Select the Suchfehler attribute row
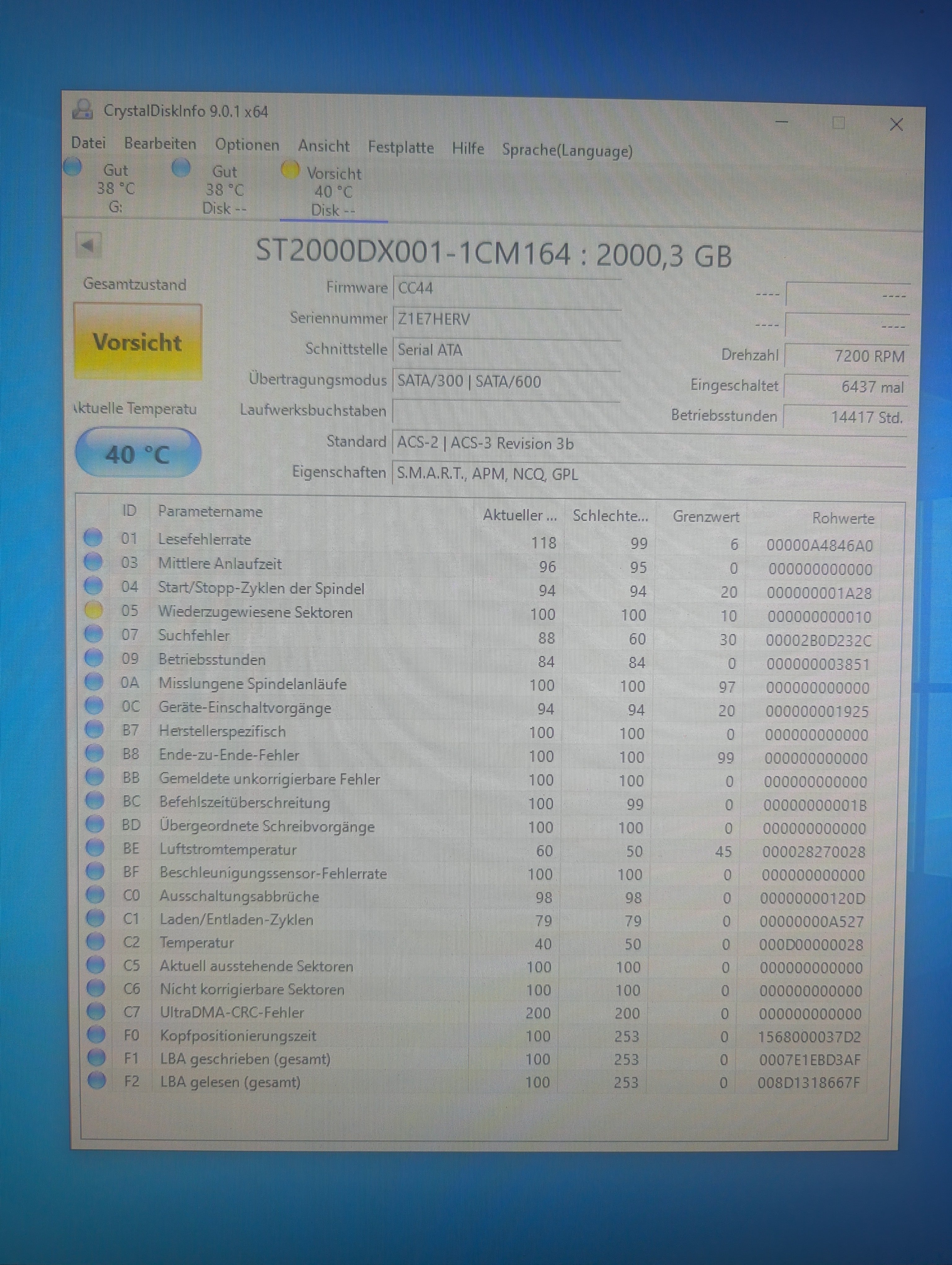 point(194,635)
